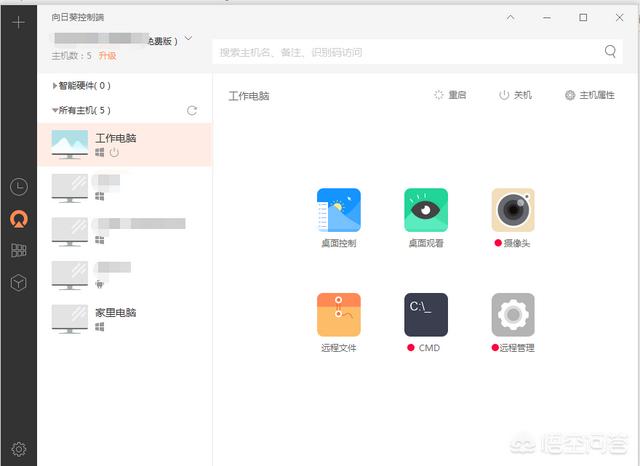The image size is (640, 466).
Task: Click the search magnifier icon
Action: click(x=610, y=51)
